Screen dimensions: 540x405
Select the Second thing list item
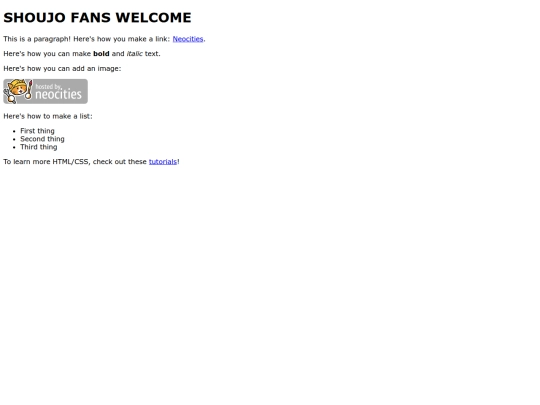(x=42, y=139)
